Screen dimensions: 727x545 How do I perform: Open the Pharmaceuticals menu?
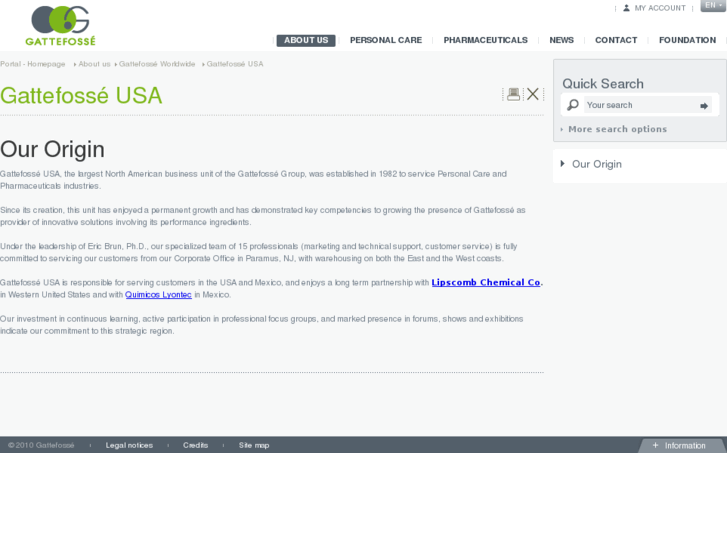click(x=485, y=40)
